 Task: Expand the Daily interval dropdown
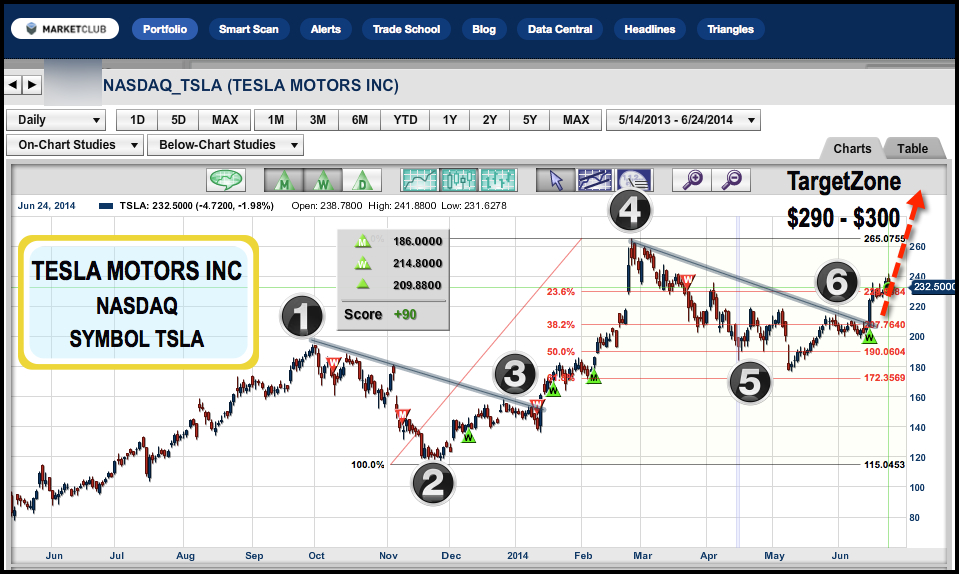click(56, 120)
